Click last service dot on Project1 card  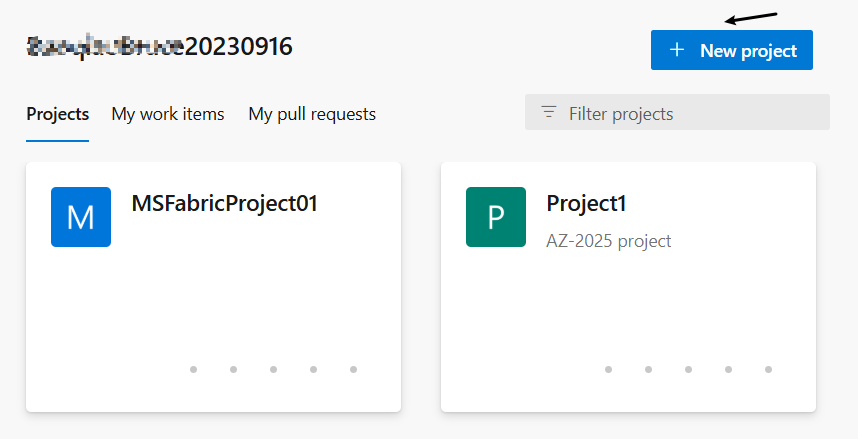click(x=768, y=369)
